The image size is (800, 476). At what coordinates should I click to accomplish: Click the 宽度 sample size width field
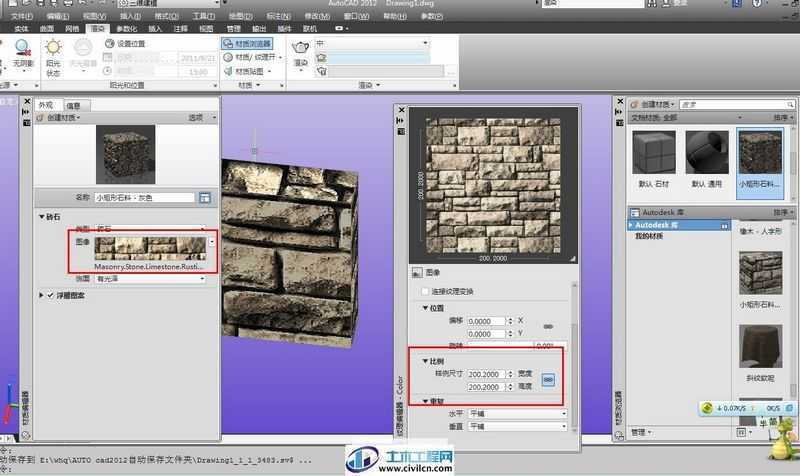coord(486,374)
